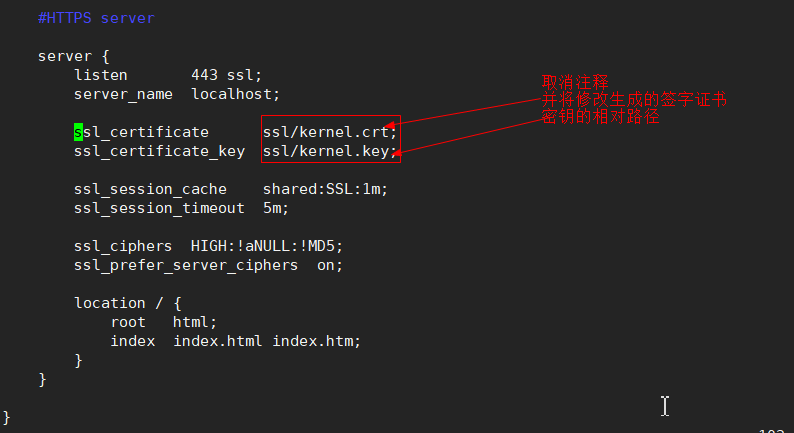Screen dimensions: 794x433
Task: Click the 'location / {' line
Action: tap(127, 303)
